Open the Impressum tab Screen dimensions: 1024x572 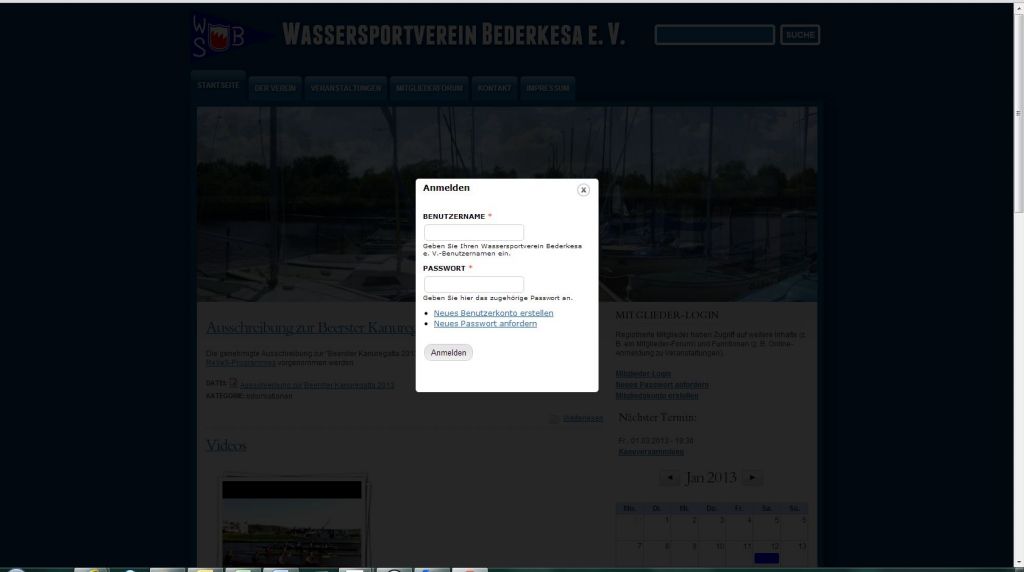click(x=547, y=88)
